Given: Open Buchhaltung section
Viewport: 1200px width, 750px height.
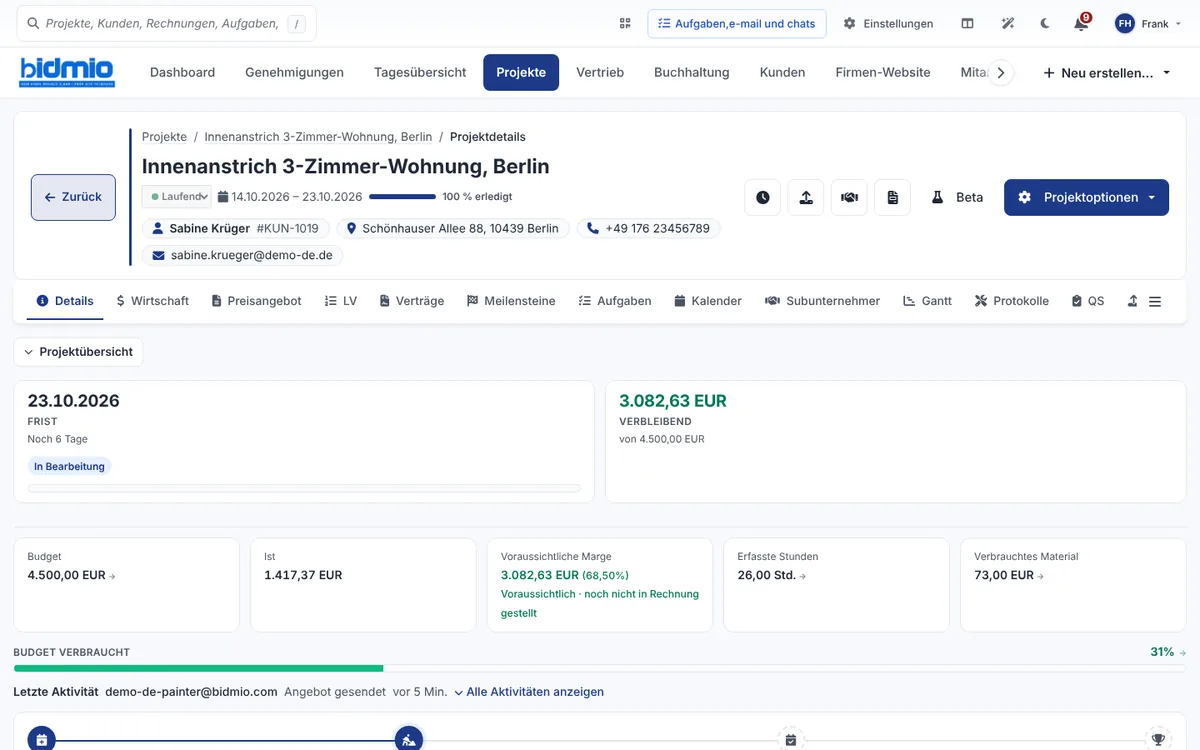Looking at the screenshot, I should [x=692, y=72].
